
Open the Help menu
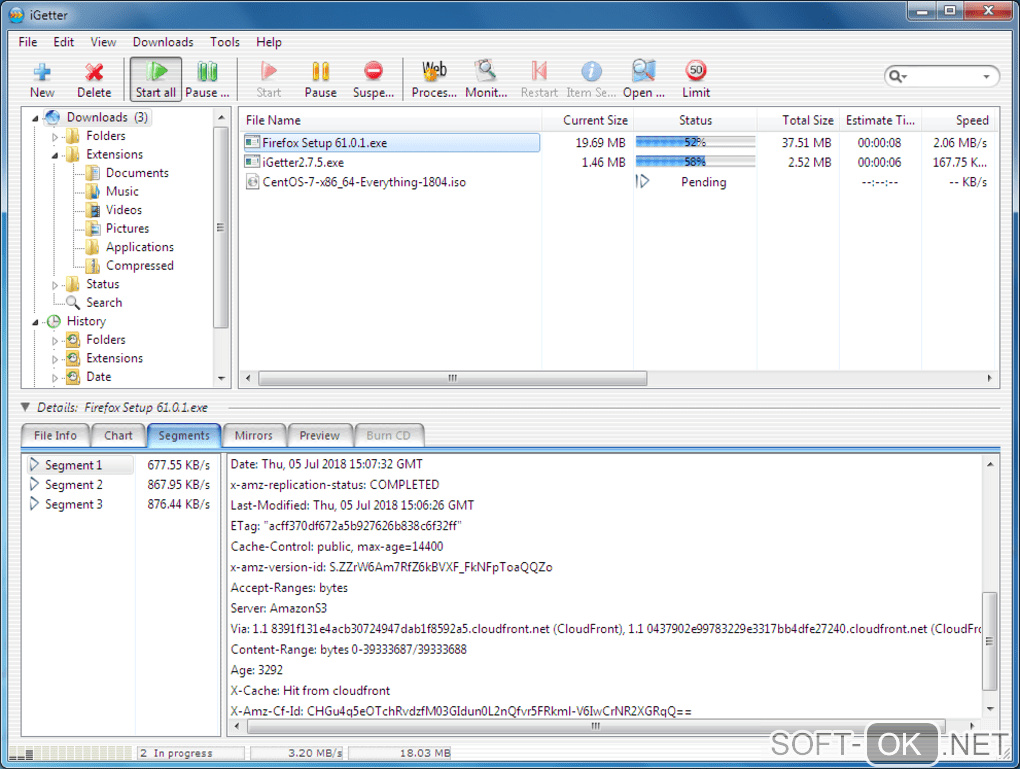[x=269, y=42]
